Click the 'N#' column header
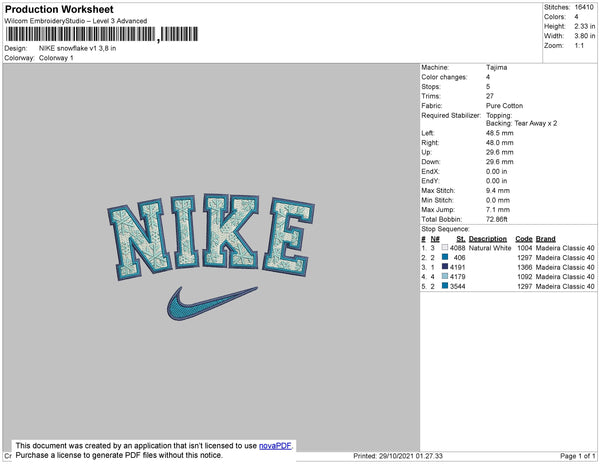The height and width of the screenshot is (464, 600). [x=435, y=239]
